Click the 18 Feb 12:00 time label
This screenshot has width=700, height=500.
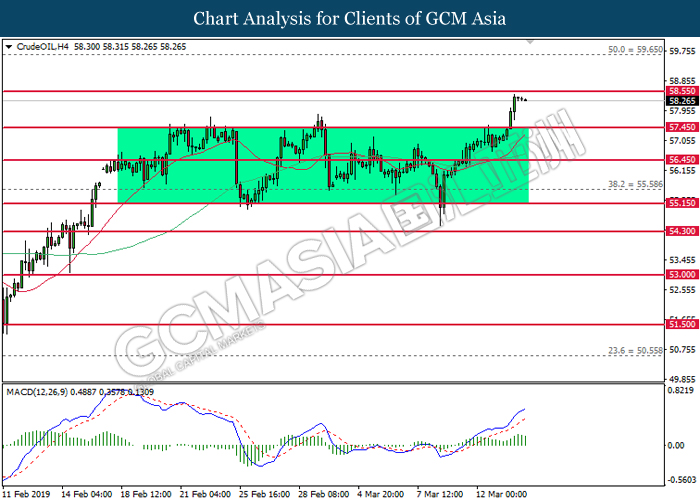(x=146, y=494)
